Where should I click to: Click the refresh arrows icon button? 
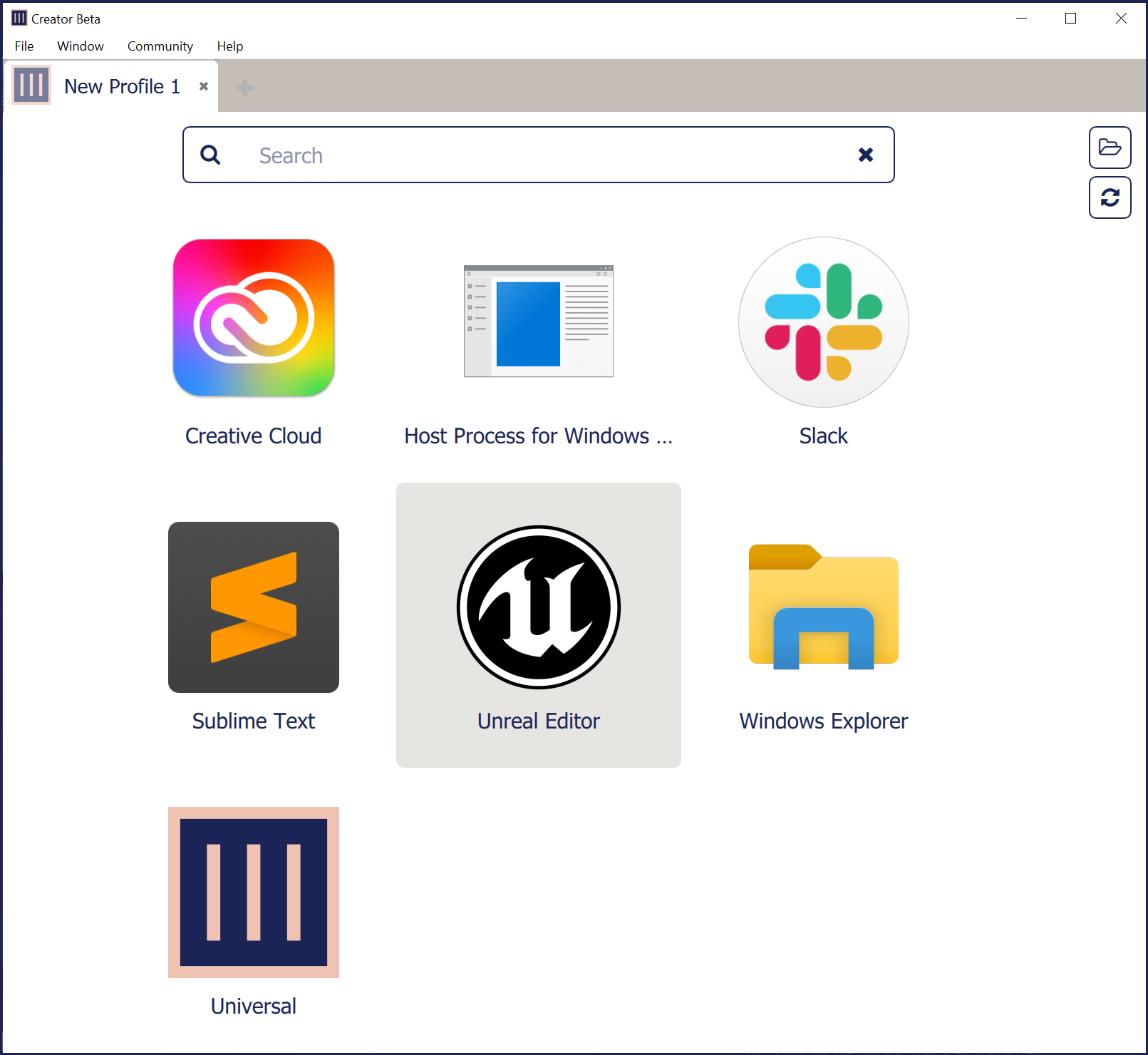coord(1110,197)
